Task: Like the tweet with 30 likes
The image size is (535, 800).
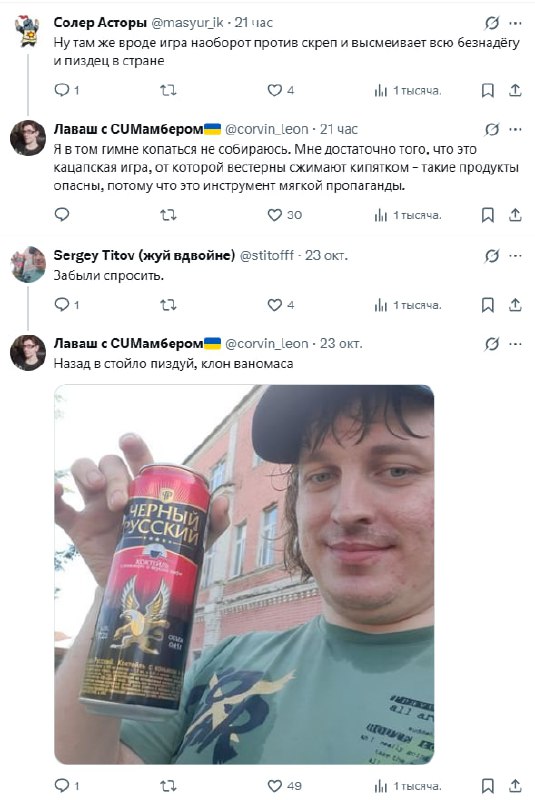Action: coord(274,215)
